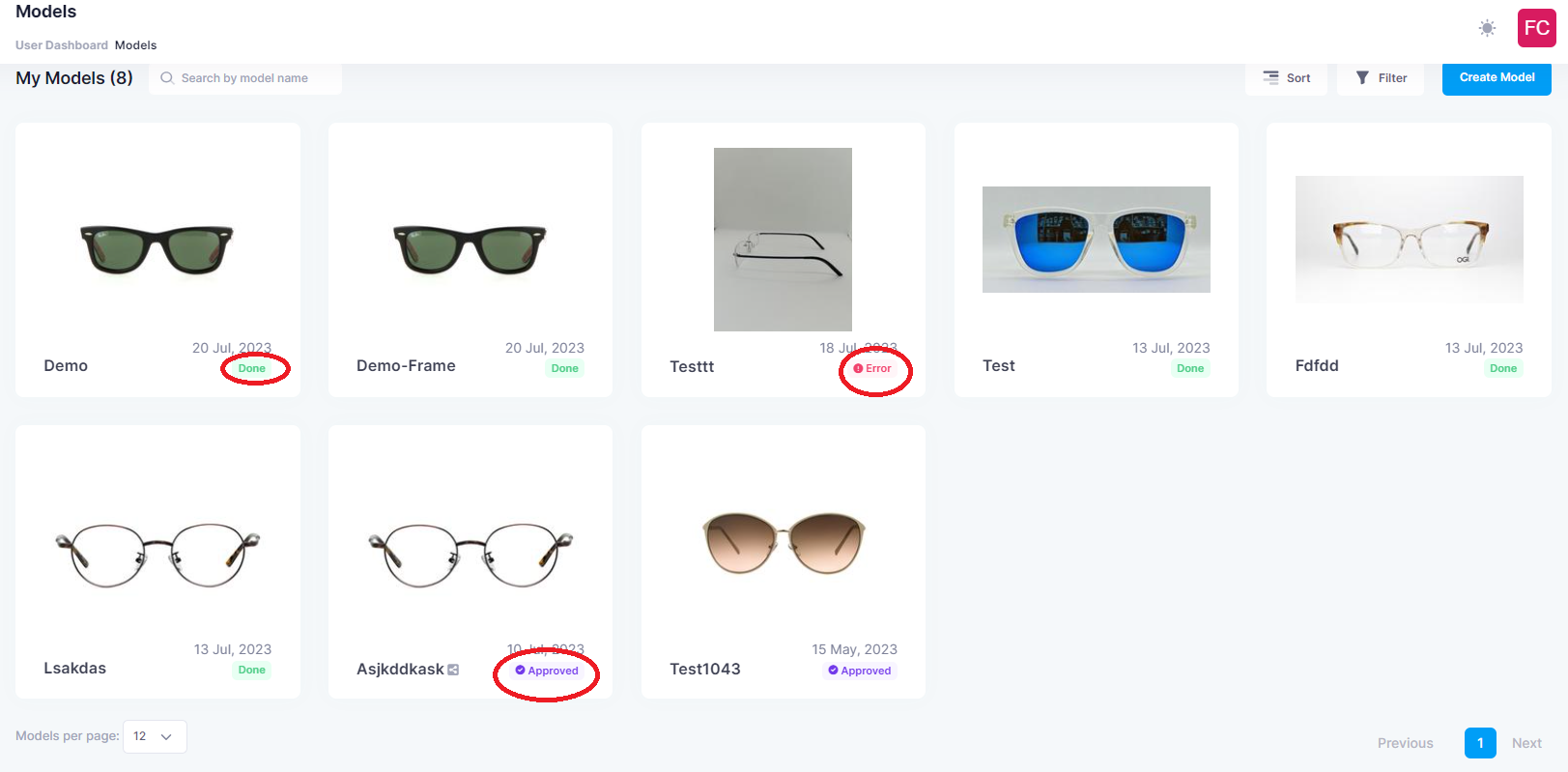The image size is (1568, 772).
Task: Click the Approved badge on Asjkddkask
Action: 547,671
